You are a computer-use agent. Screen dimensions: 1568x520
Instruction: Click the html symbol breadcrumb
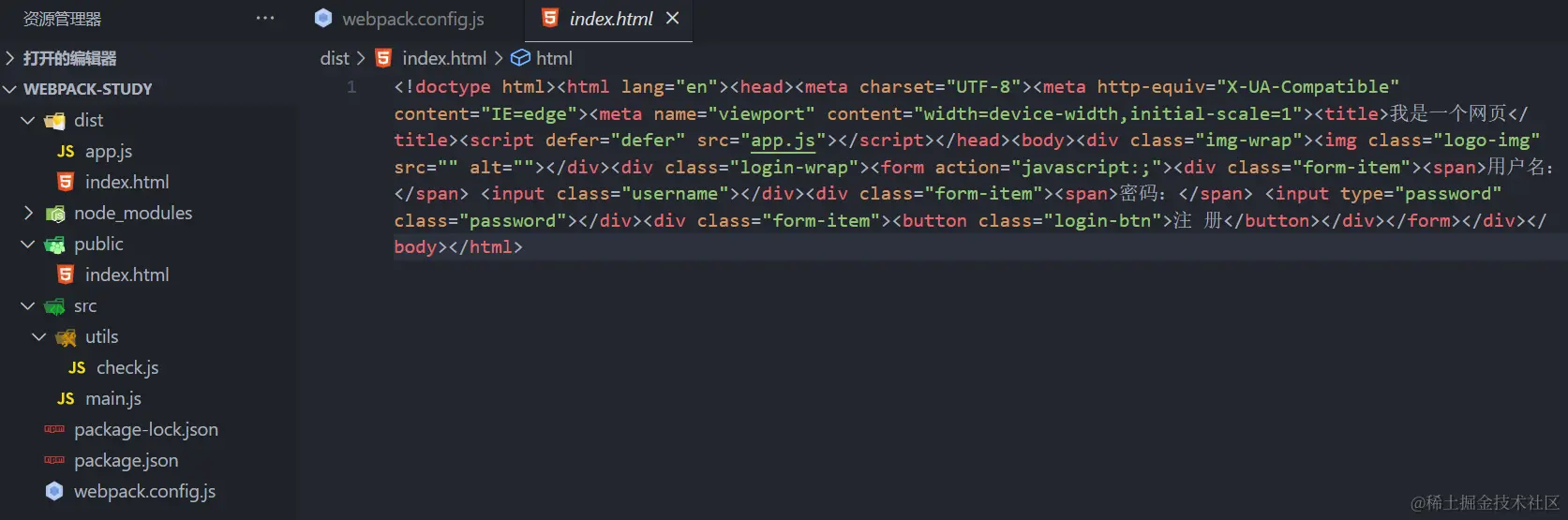554,58
